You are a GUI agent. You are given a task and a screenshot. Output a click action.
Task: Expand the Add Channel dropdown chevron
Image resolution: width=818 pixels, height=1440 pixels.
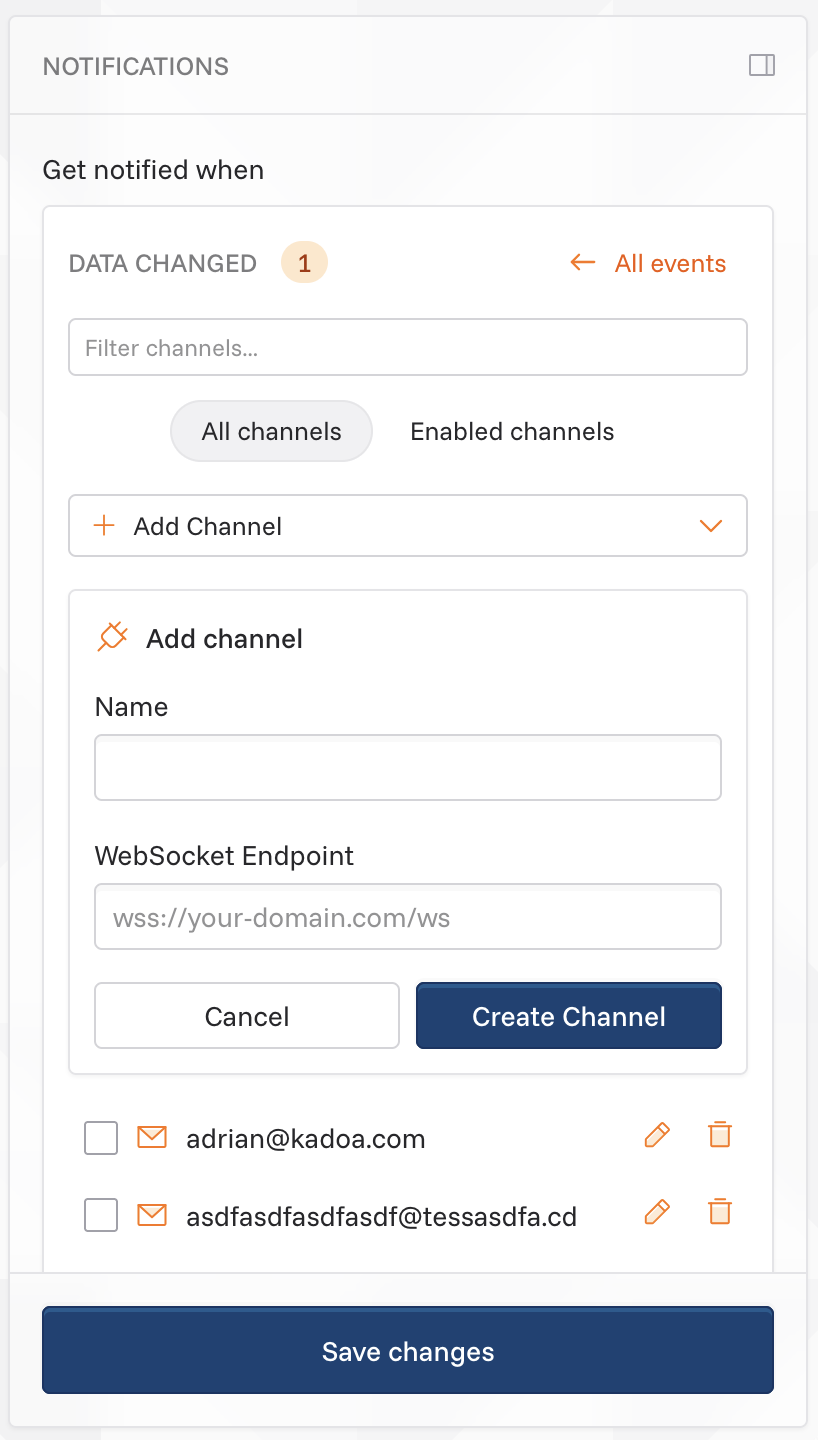click(x=711, y=526)
